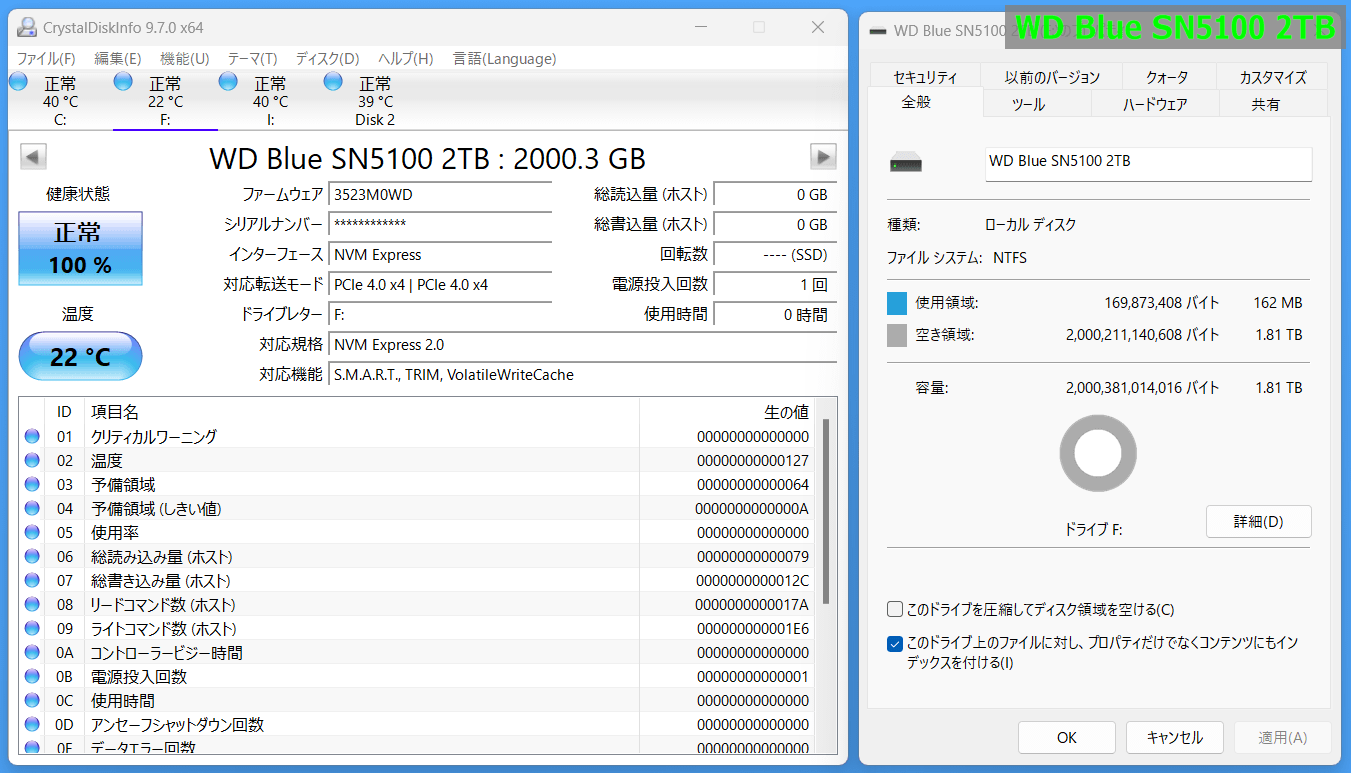Switch to カスタマイズ tab

click(x=1273, y=77)
